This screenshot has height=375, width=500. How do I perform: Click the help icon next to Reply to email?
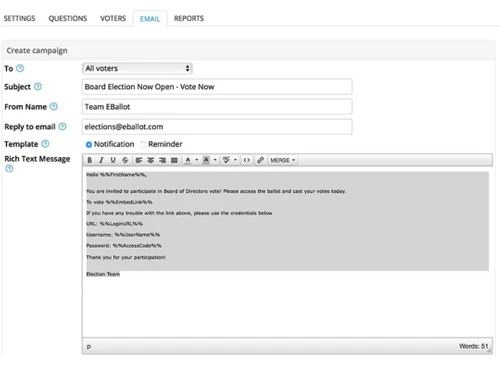tap(62, 127)
